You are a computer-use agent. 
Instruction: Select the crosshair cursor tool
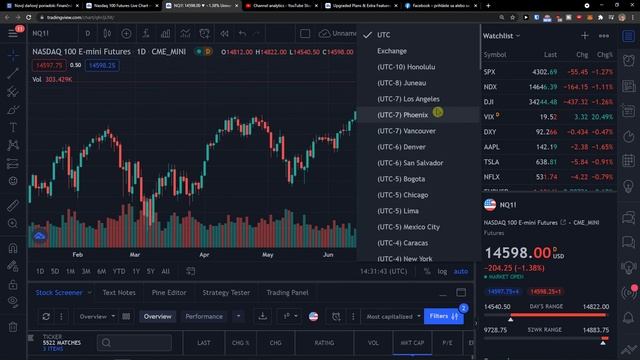[13, 55]
